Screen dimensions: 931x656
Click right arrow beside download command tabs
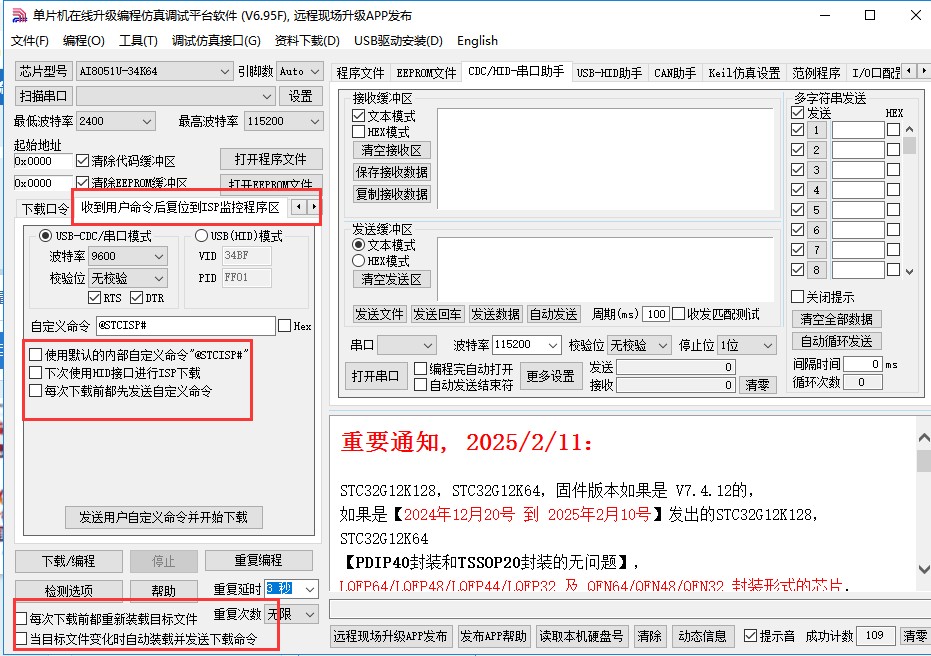tap(314, 207)
